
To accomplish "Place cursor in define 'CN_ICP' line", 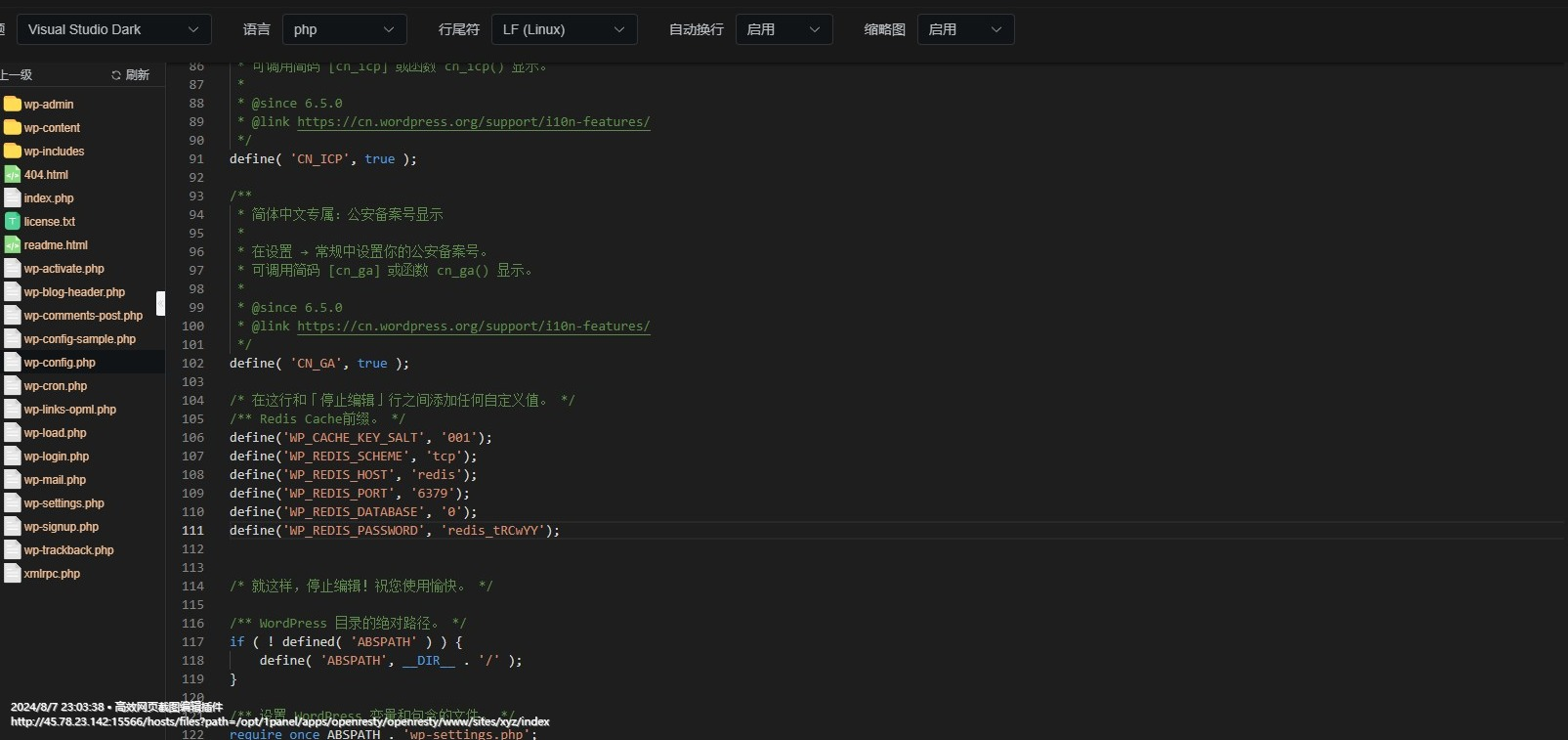I will (323, 158).
